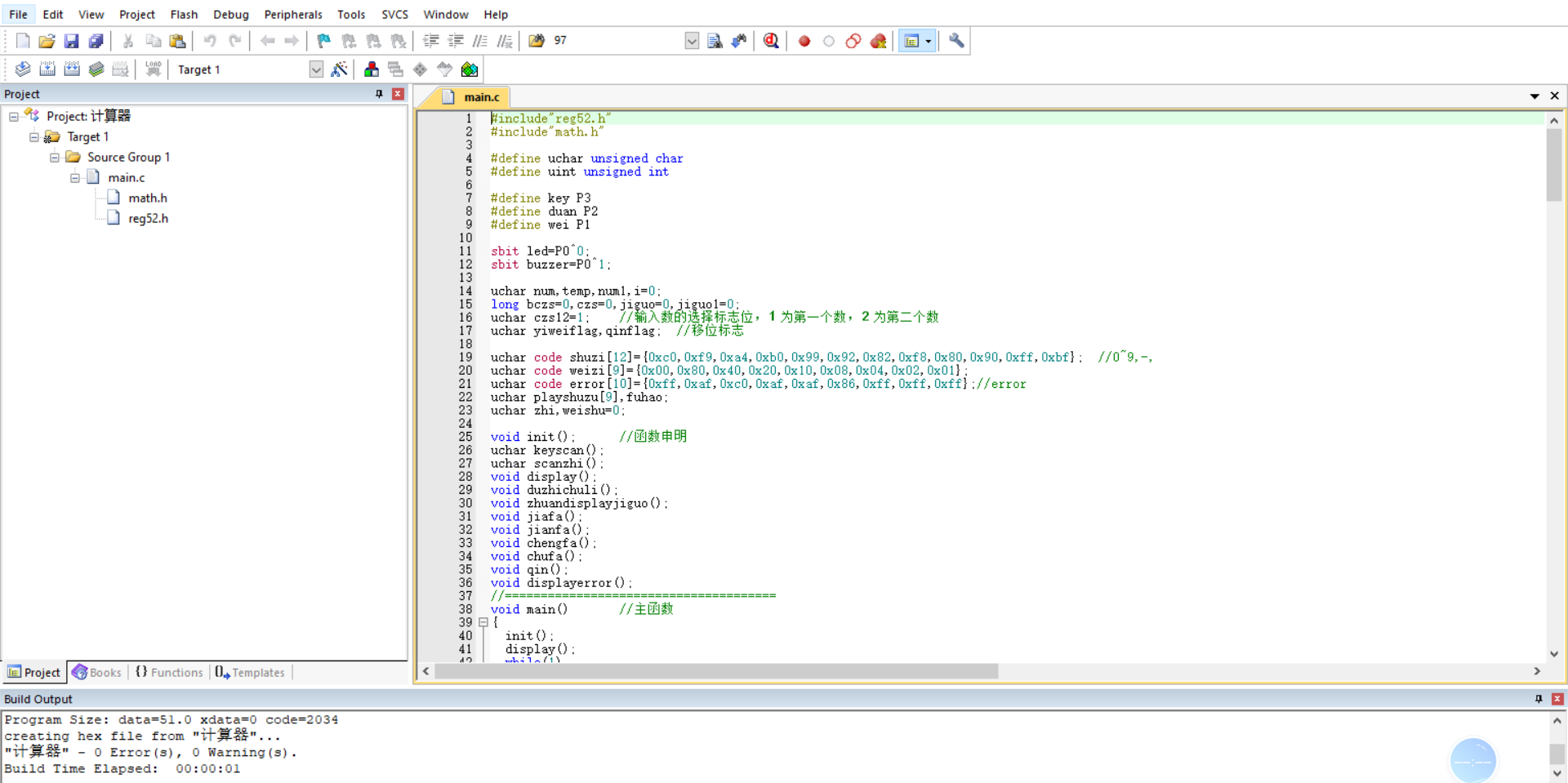This screenshot has width=1568, height=783.
Task: Toggle auto-hide pin on Project panel
Action: coord(379,94)
